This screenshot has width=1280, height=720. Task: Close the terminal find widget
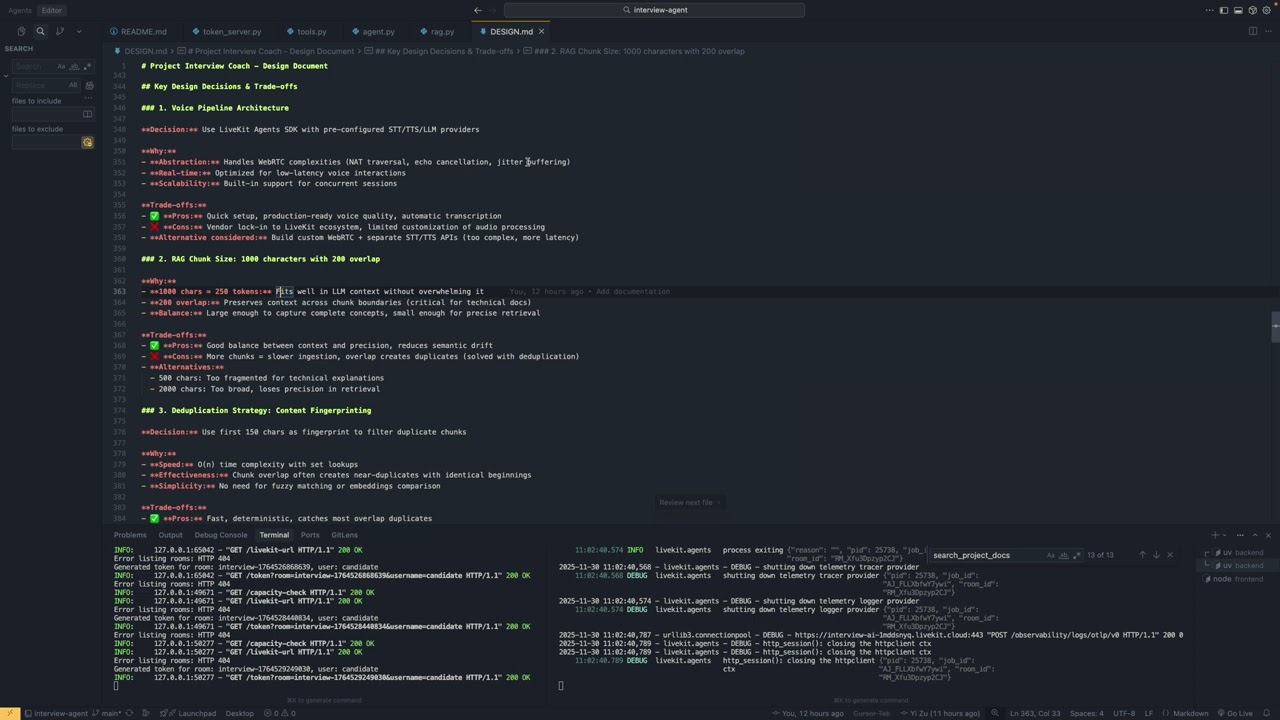click(1170, 555)
